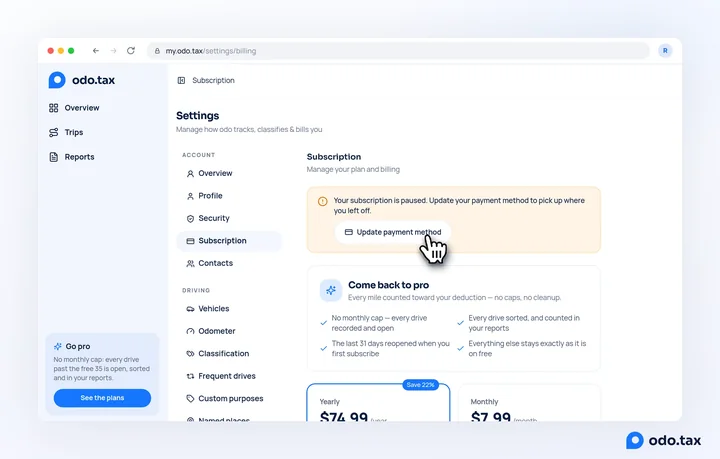
Task: Open Profile settings
Action: [229, 196]
